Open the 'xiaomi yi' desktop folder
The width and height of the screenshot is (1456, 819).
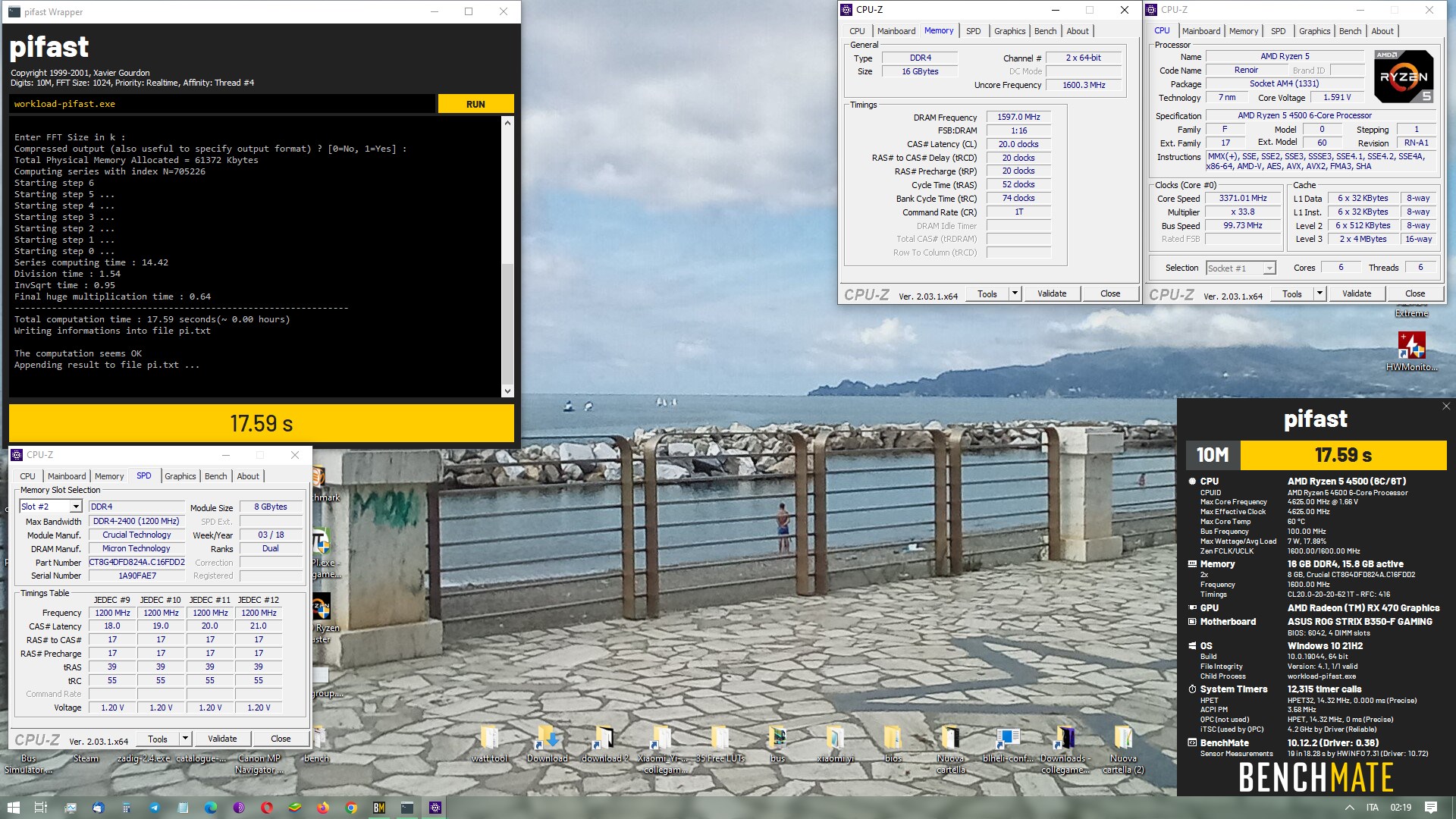coord(835,744)
